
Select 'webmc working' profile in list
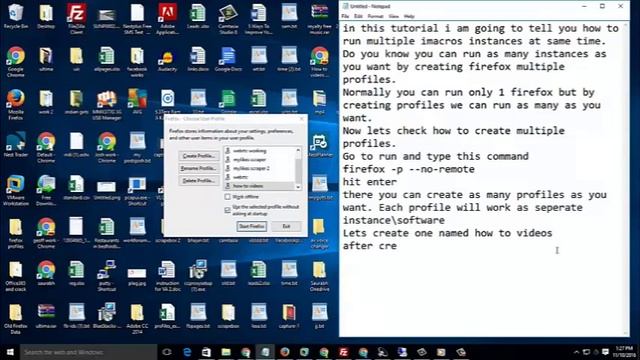pos(259,151)
